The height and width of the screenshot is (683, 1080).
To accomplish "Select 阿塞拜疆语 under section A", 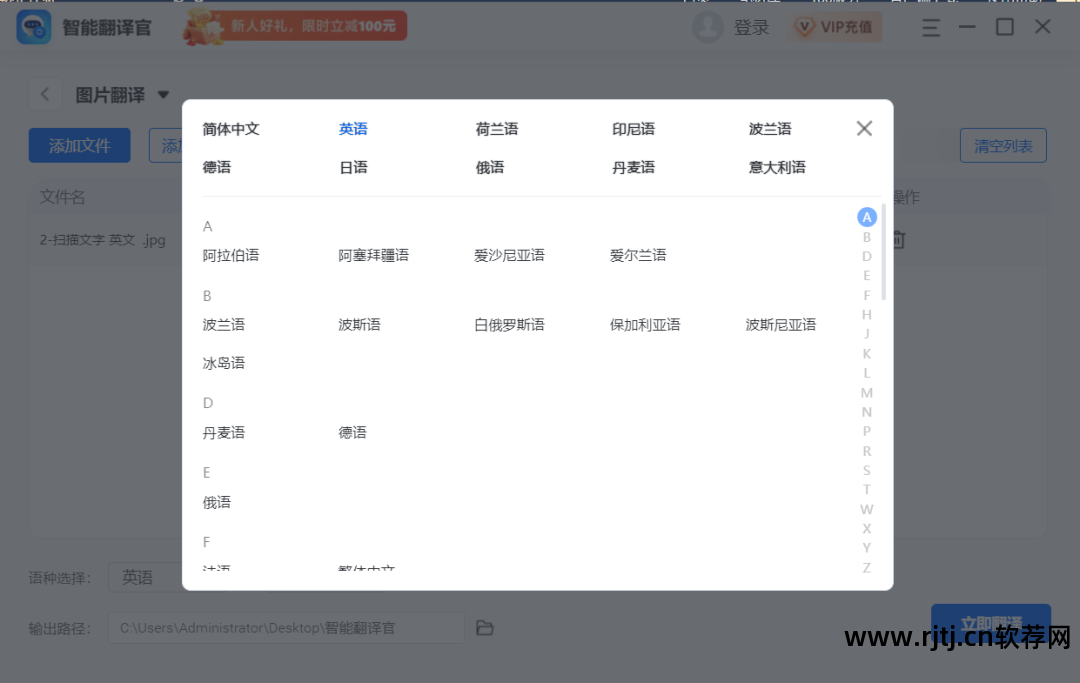I will (x=373, y=255).
